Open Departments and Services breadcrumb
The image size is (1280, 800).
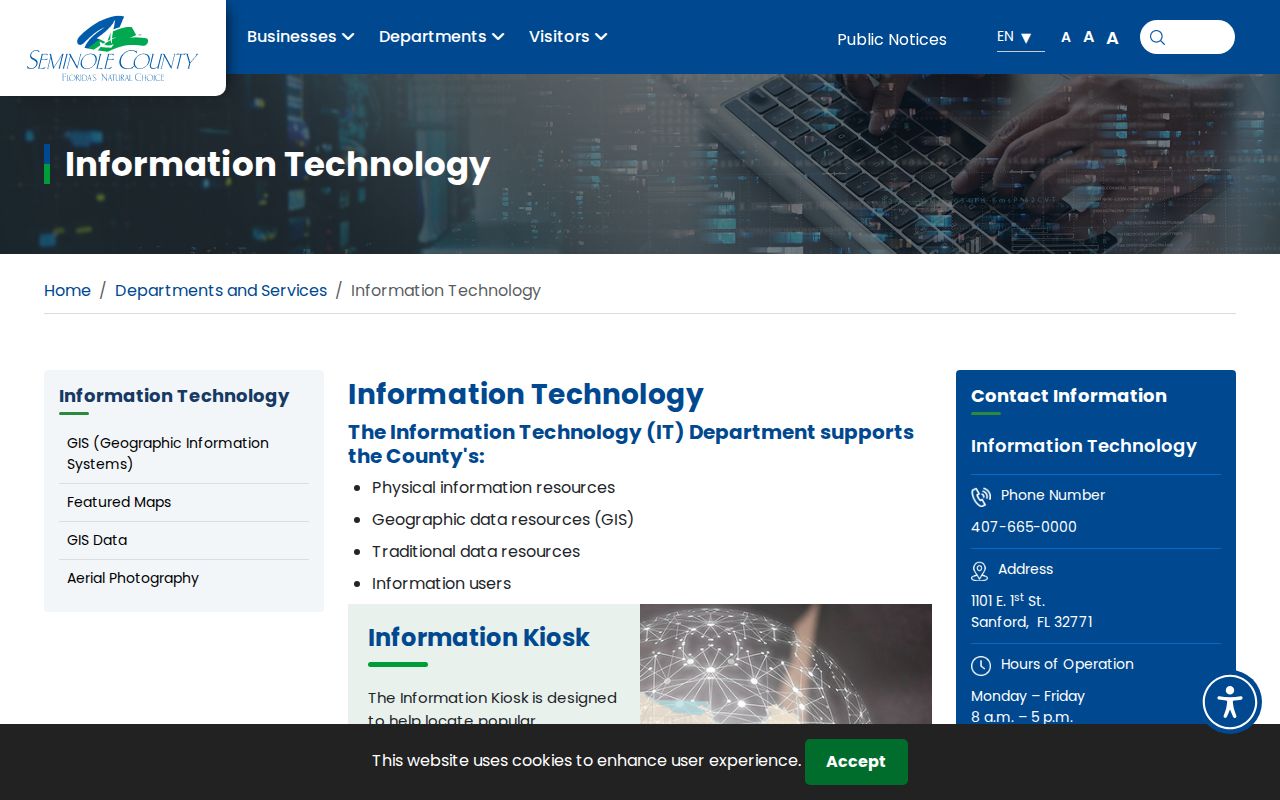221,290
